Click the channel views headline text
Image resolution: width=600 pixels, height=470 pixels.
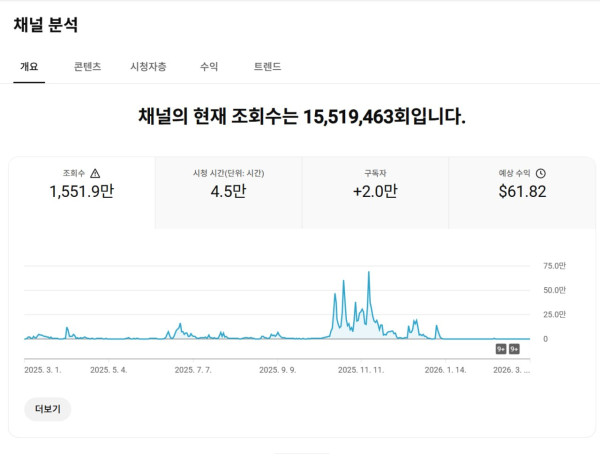tap(302, 117)
